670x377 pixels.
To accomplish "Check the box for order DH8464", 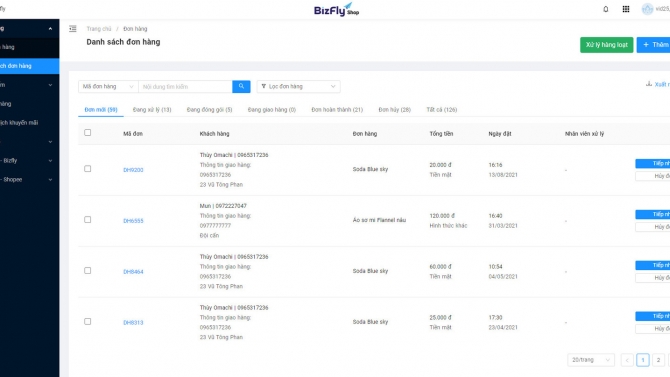I will tap(88, 271).
